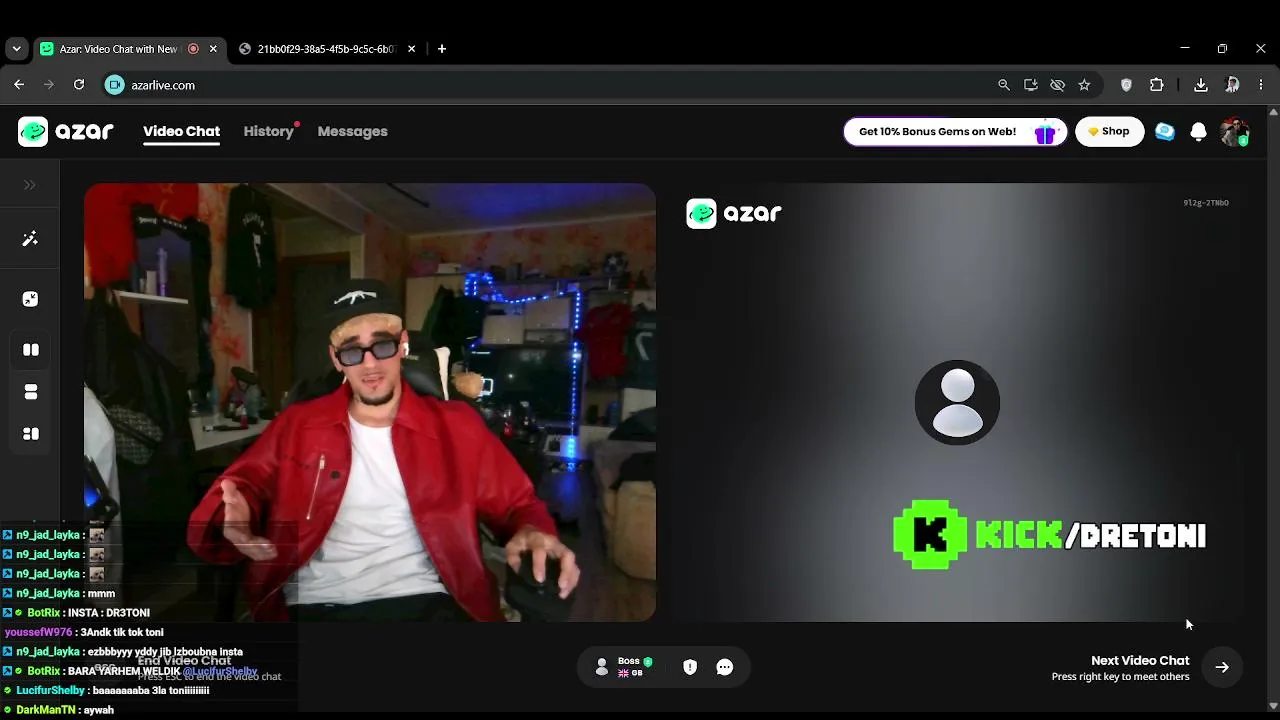This screenshot has height=720, width=1280.
Task: Open the Chrome profile avatar
Action: tap(1232, 85)
